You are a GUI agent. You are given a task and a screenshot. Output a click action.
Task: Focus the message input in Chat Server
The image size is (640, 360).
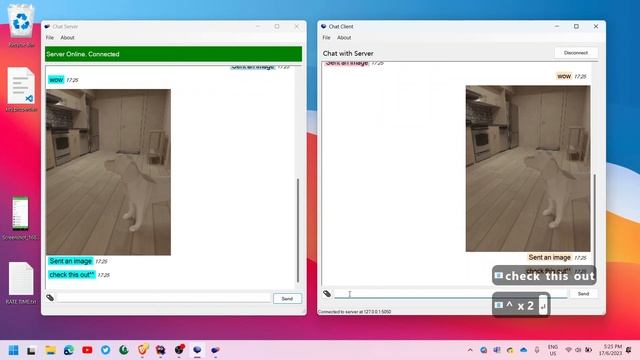pyautogui.click(x=163, y=298)
